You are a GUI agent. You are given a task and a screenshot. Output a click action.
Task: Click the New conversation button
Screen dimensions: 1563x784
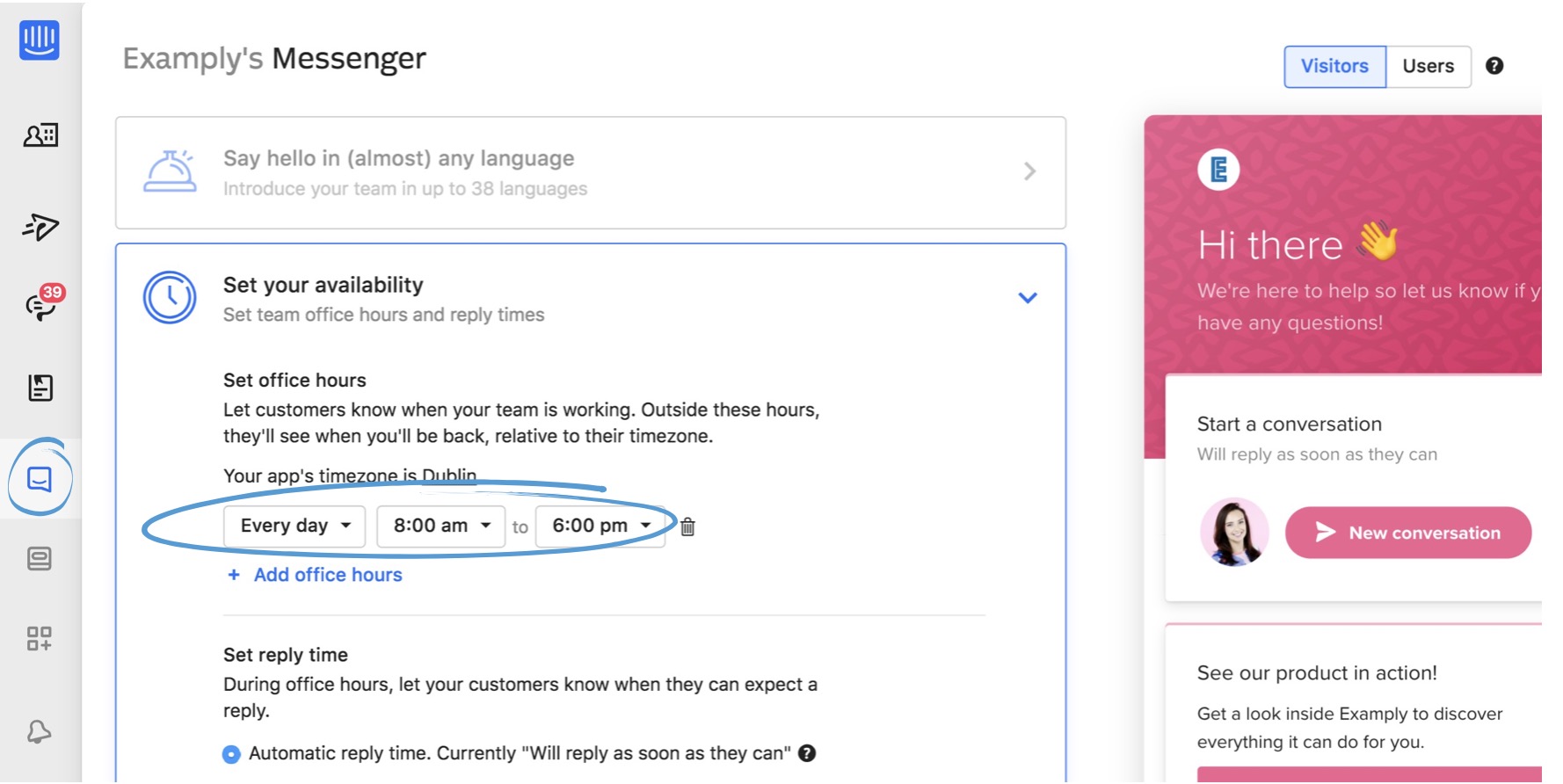(x=1408, y=533)
